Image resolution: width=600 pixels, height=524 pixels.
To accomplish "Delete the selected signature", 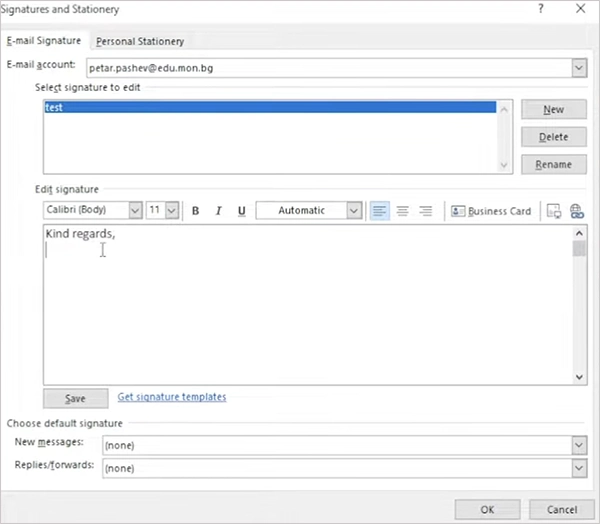I will tap(554, 137).
